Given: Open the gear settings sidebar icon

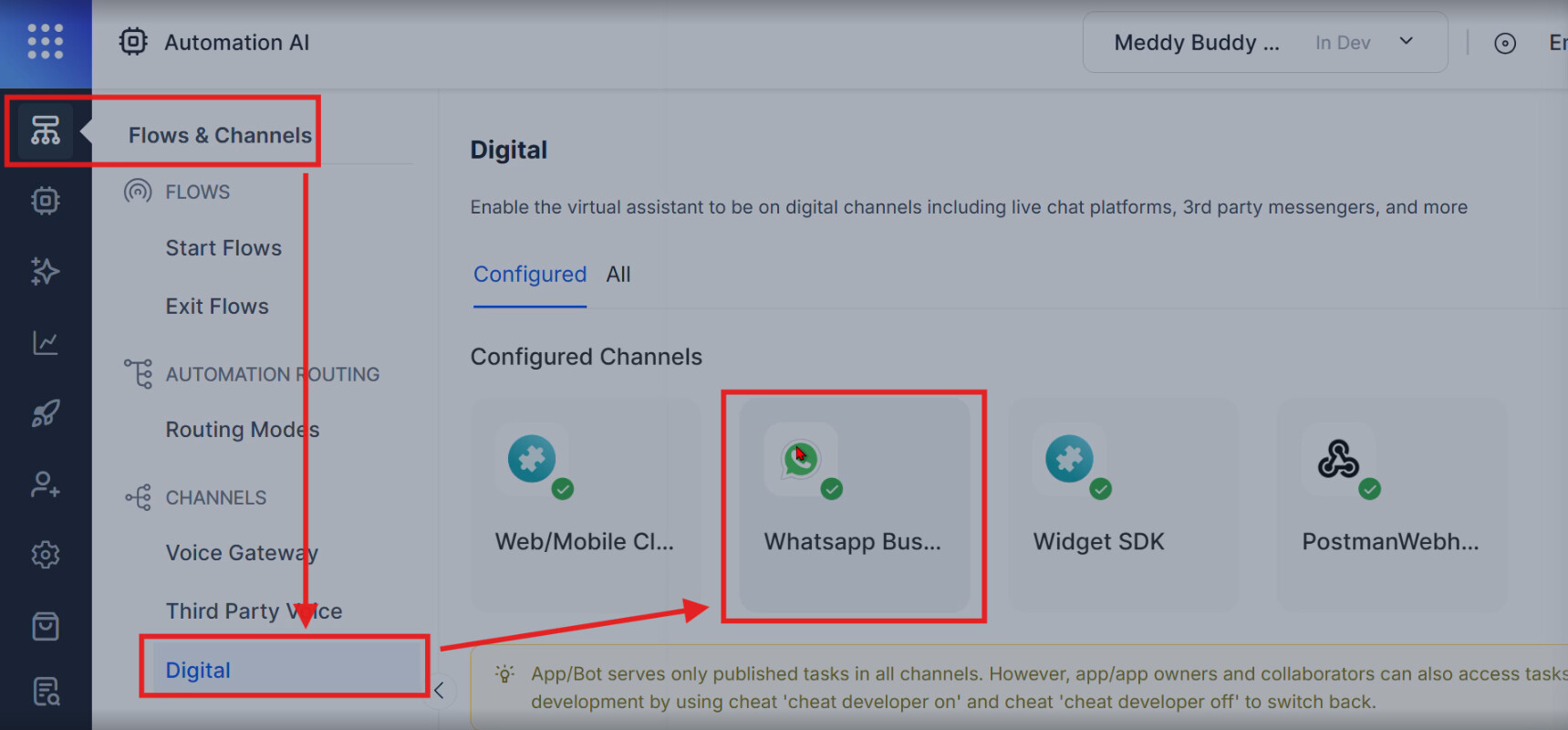Looking at the screenshot, I should pos(45,555).
